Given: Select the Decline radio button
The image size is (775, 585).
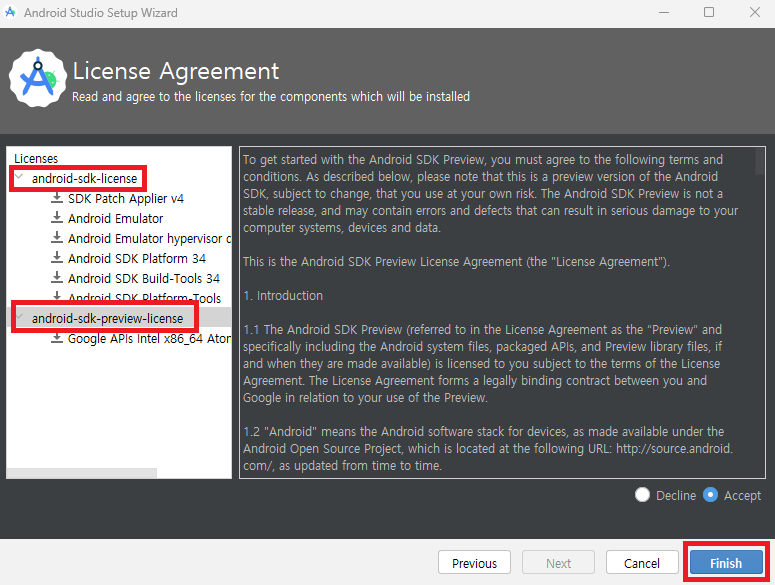Looking at the screenshot, I should 642,495.
